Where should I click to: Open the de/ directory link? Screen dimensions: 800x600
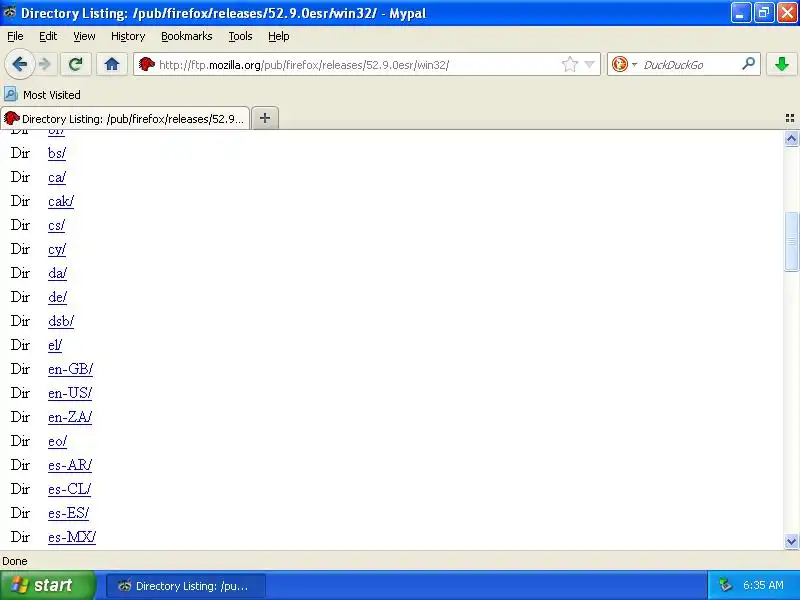[x=57, y=297]
